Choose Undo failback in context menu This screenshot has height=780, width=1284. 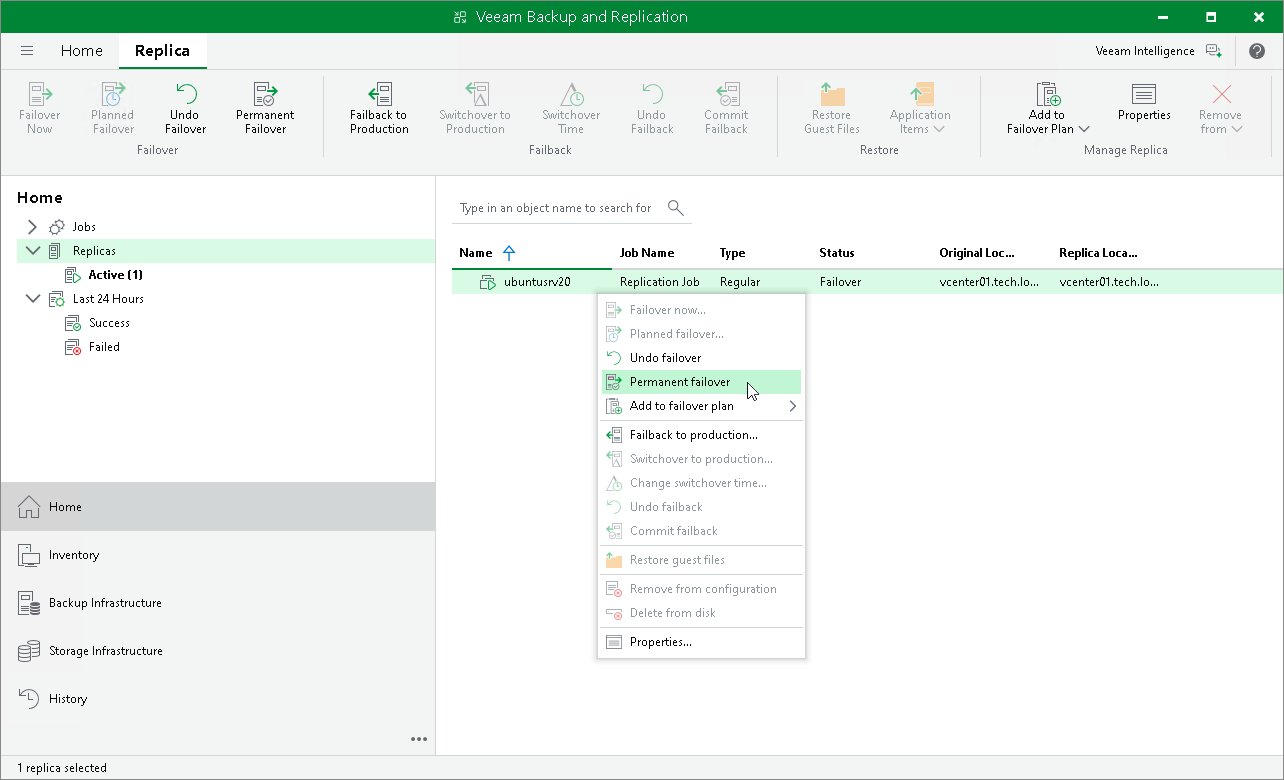coord(701,507)
